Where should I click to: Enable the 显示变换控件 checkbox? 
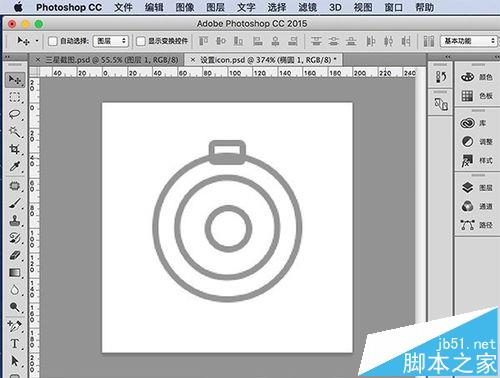(x=141, y=41)
